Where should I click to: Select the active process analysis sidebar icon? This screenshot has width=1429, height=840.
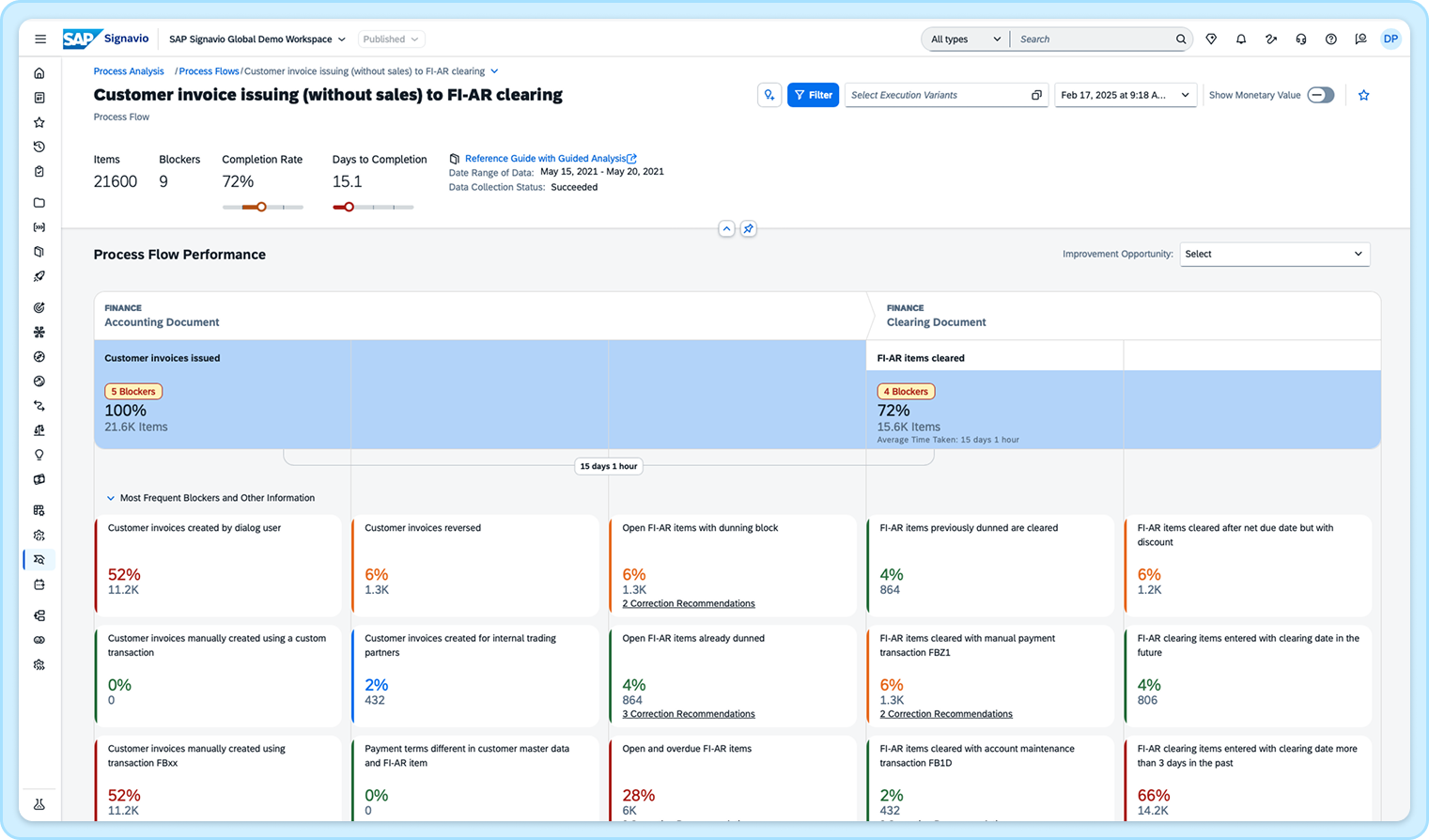click(x=39, y=560)
